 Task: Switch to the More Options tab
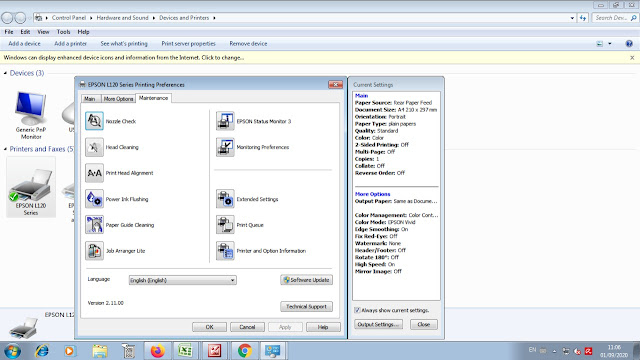point(118,99)
